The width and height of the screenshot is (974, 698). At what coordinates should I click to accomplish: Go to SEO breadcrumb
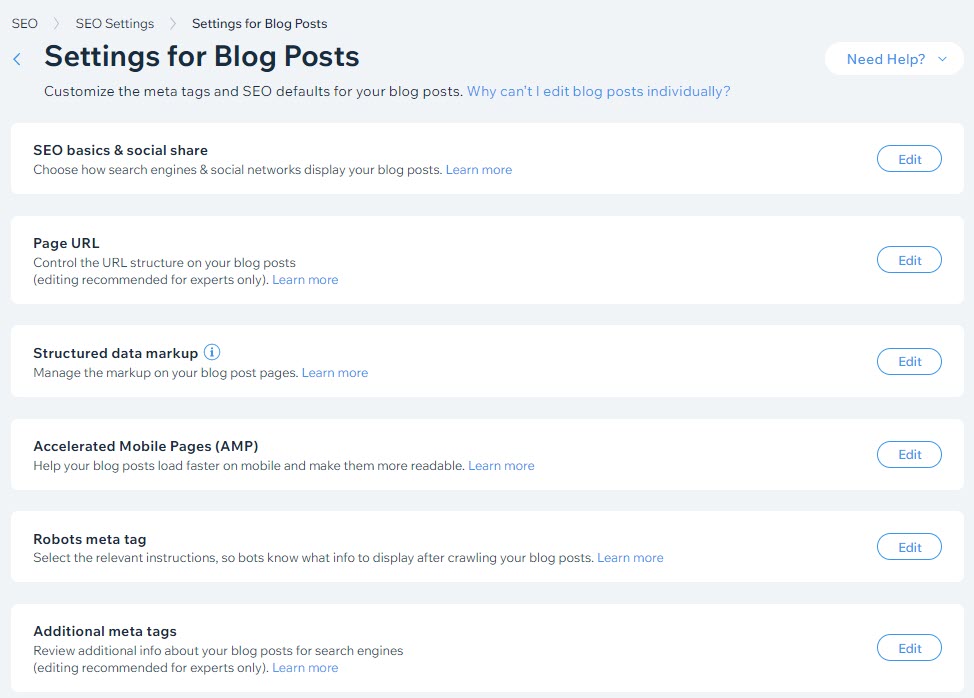(x=25, y=23)
